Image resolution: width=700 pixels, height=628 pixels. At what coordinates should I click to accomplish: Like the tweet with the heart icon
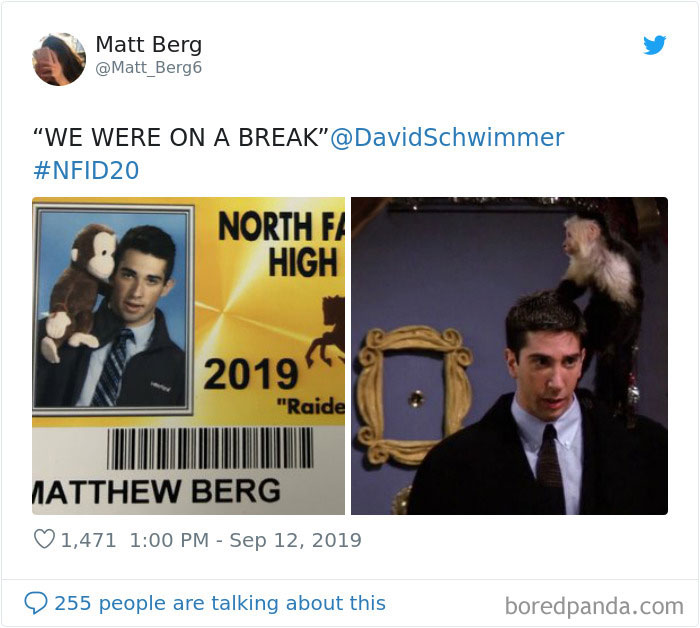(44, 539)
